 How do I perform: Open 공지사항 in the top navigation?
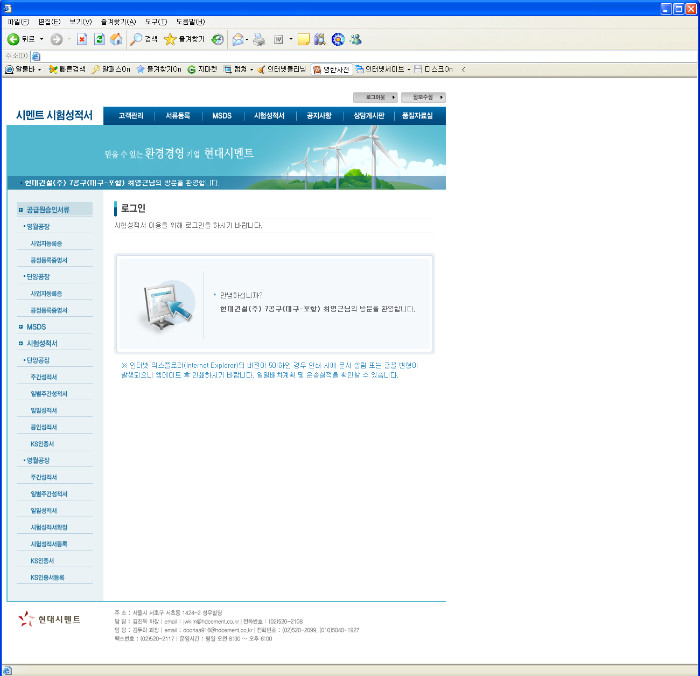tap(319, 116)
